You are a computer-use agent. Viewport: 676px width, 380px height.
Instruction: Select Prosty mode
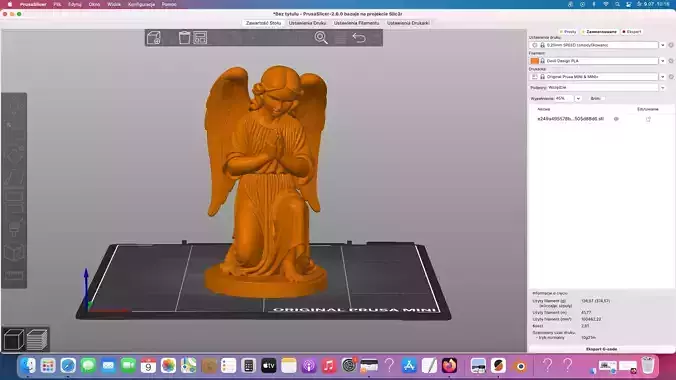pos(568,32)
